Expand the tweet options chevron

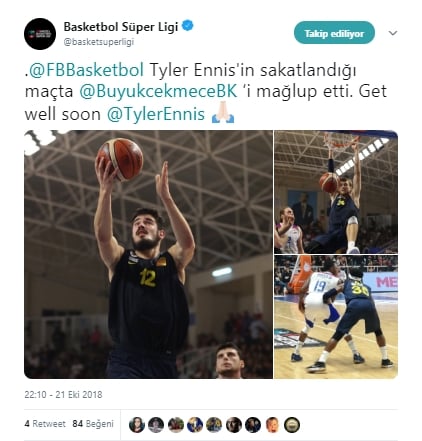pos(393,33)
